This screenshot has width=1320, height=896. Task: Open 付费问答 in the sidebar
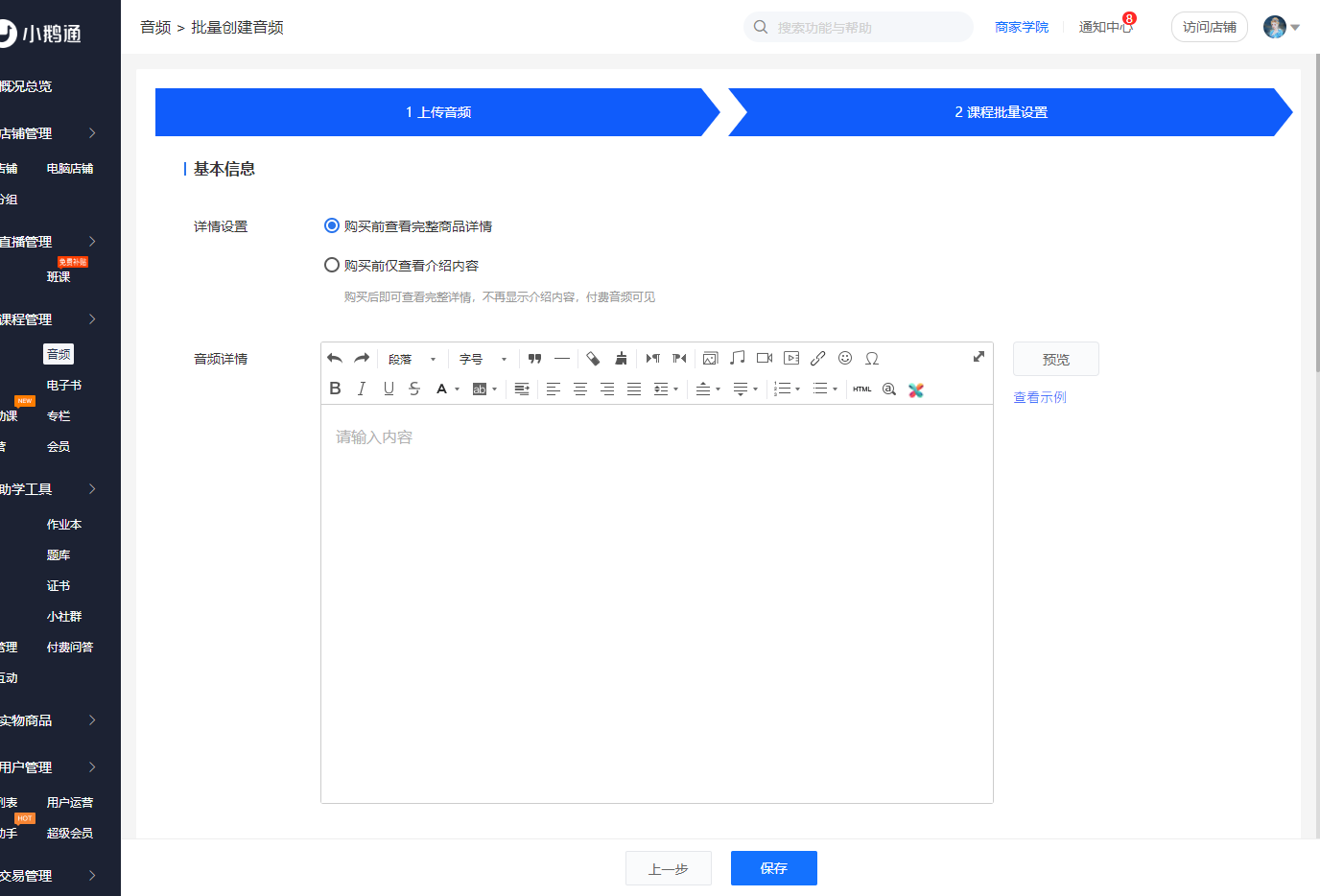70,648
